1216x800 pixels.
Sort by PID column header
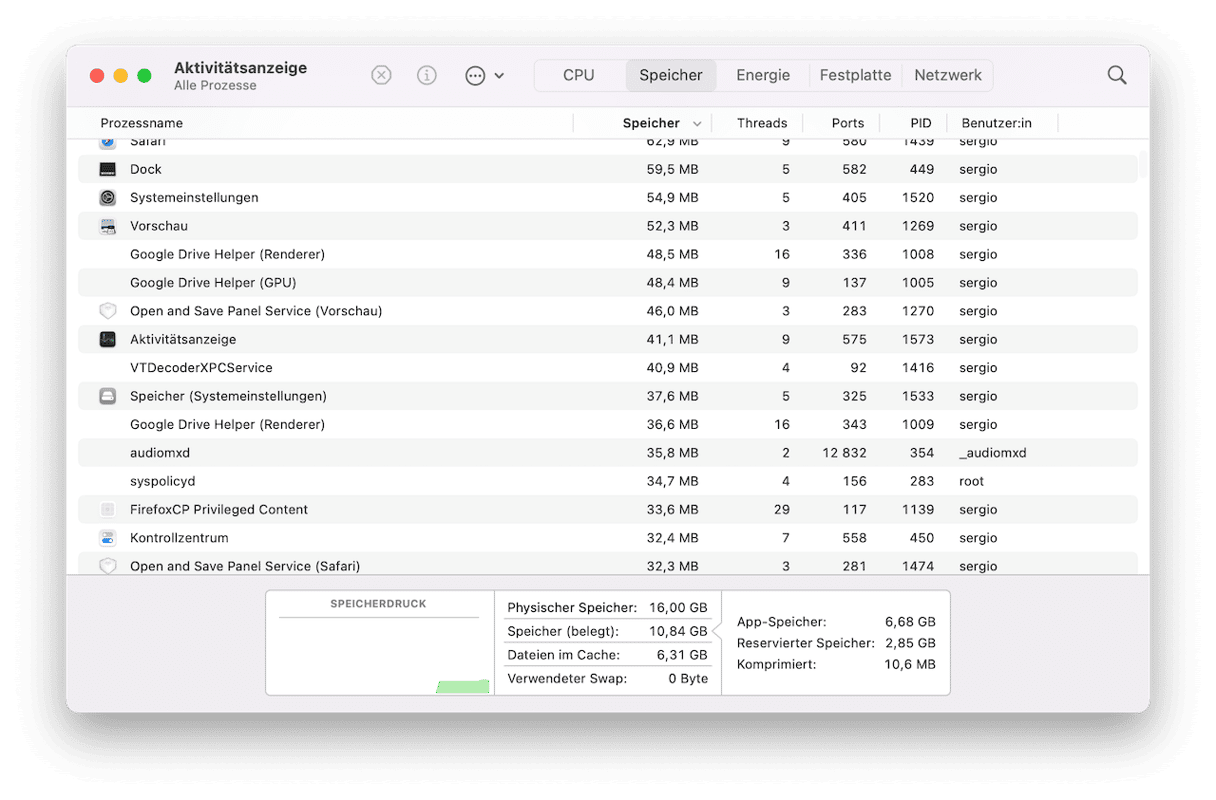(x=920, y=123)
